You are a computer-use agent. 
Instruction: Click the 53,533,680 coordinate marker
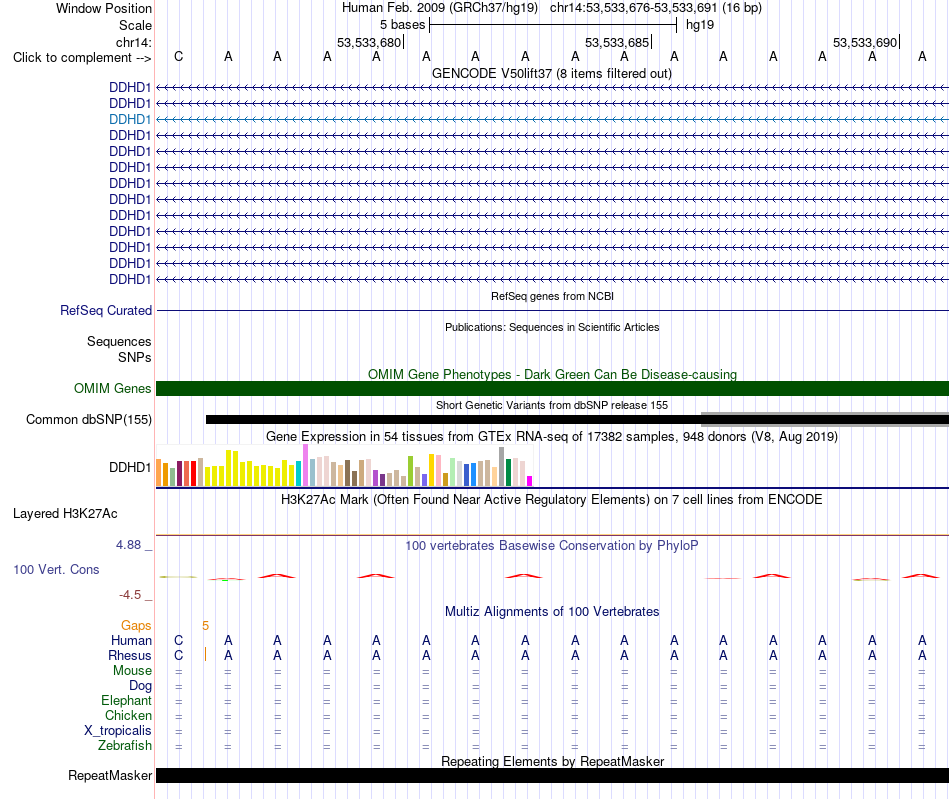point(369,42)
